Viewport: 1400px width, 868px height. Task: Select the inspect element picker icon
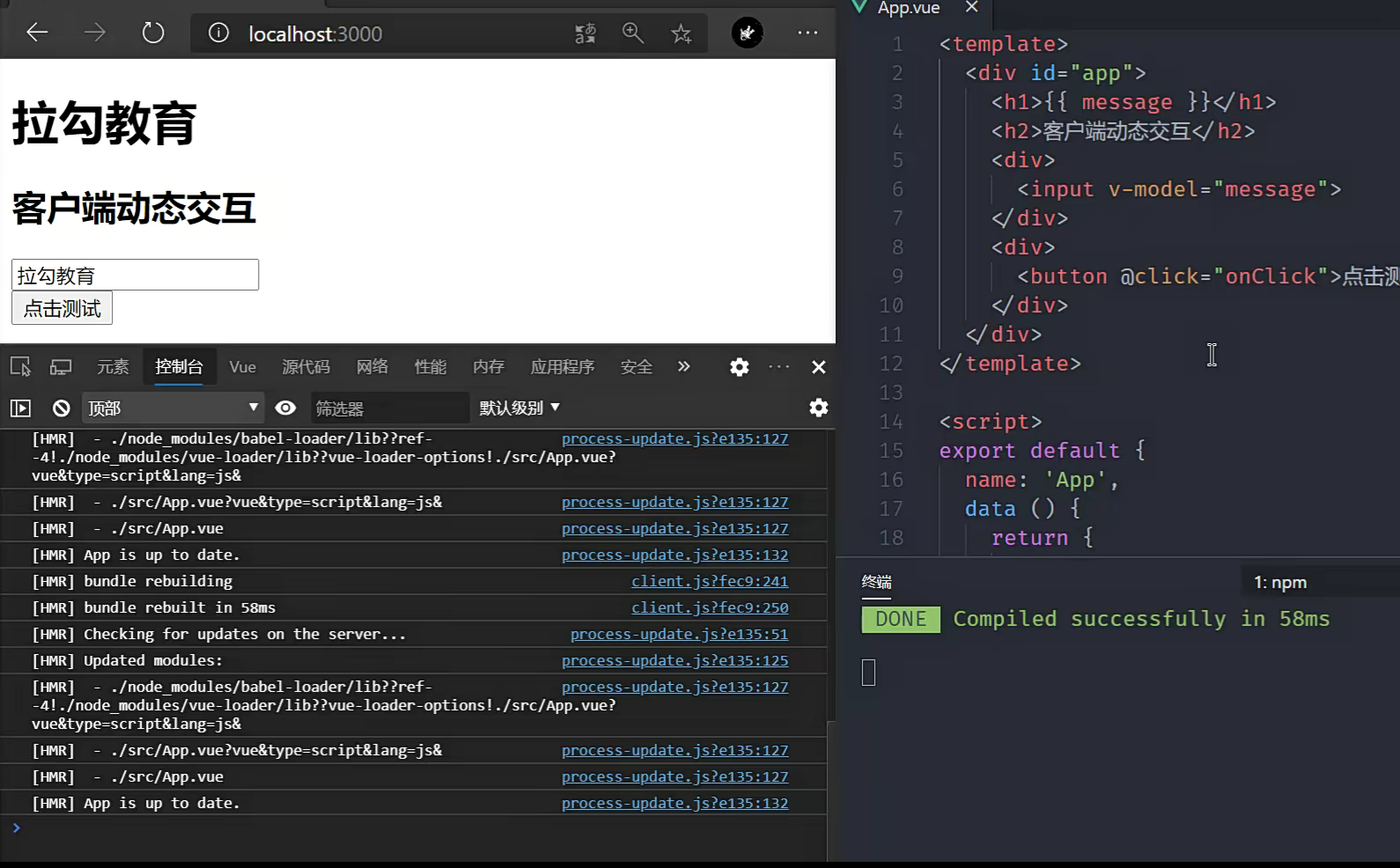20,367
